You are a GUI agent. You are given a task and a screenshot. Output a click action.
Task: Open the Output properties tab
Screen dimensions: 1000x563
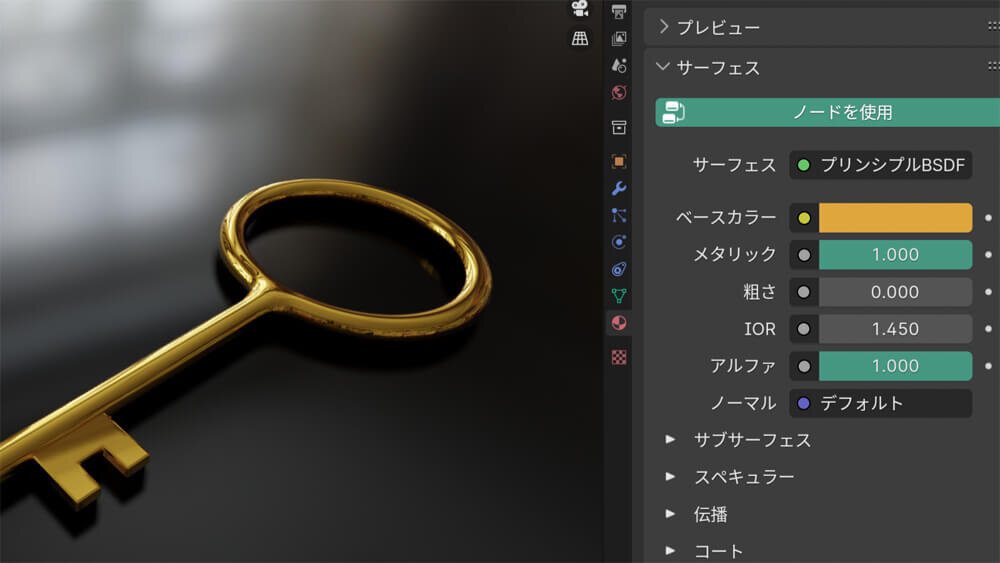[x=619, y=11]
